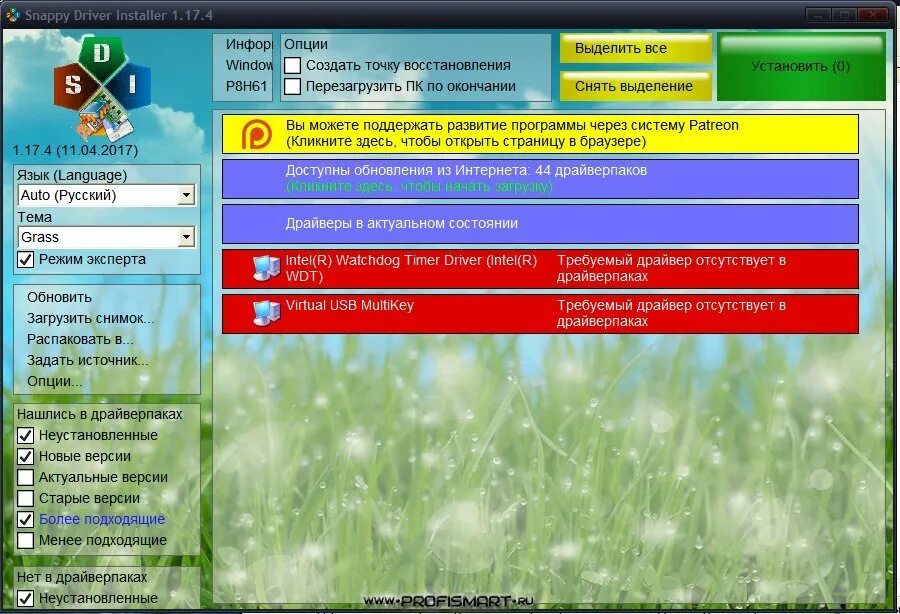
Task: Click the system info panel showing P8H61
Action: pyautogui.click(x=243, y=67)
